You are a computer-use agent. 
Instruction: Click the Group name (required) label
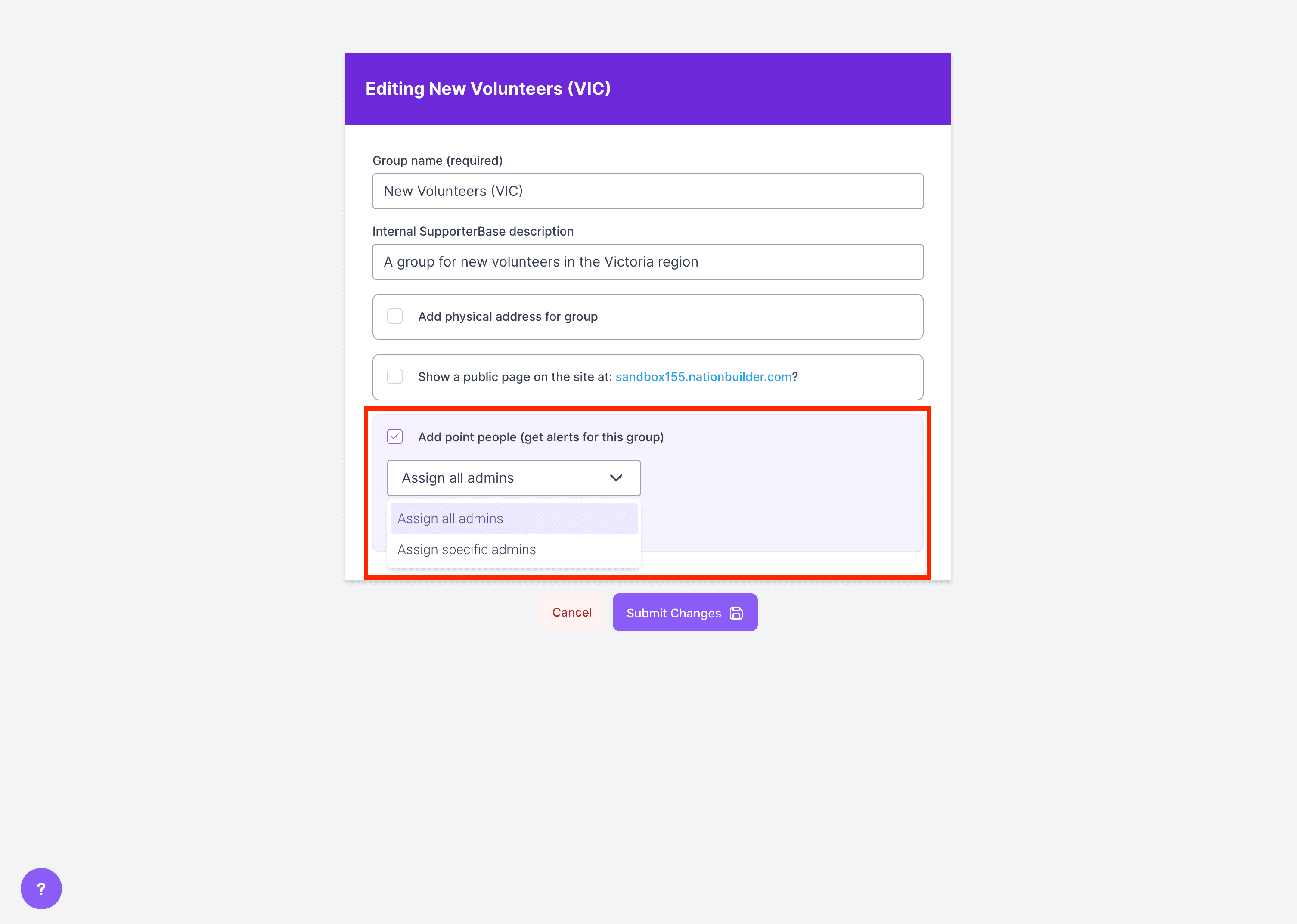tap(438, 161)
